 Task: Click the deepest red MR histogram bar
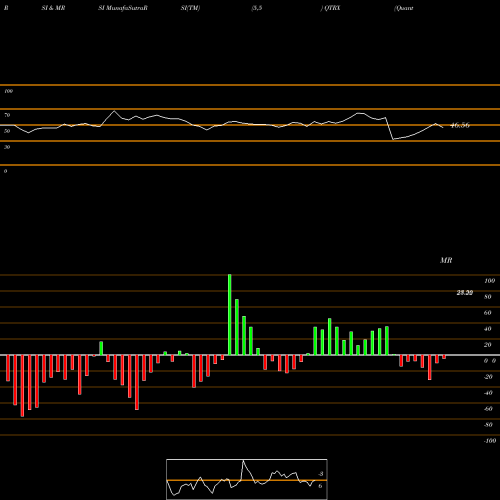[x=22, y=386]
